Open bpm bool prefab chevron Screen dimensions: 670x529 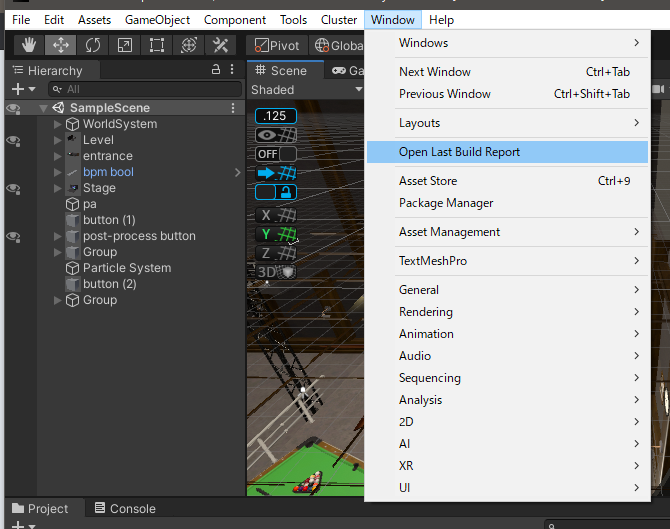tap(238, 172)
